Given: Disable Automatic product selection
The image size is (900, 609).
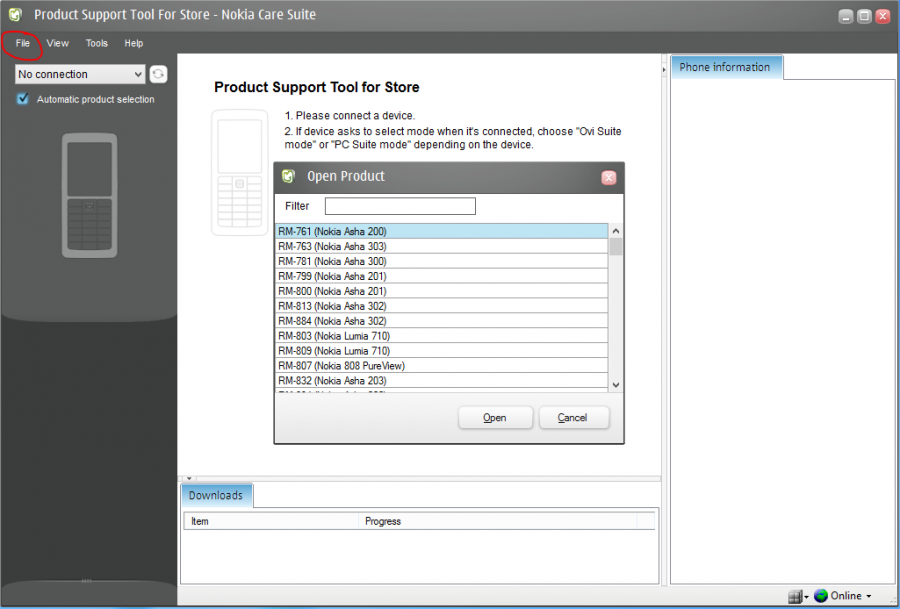Looking at the screenshot, I should pyautogui.click(x=22, y=99).
